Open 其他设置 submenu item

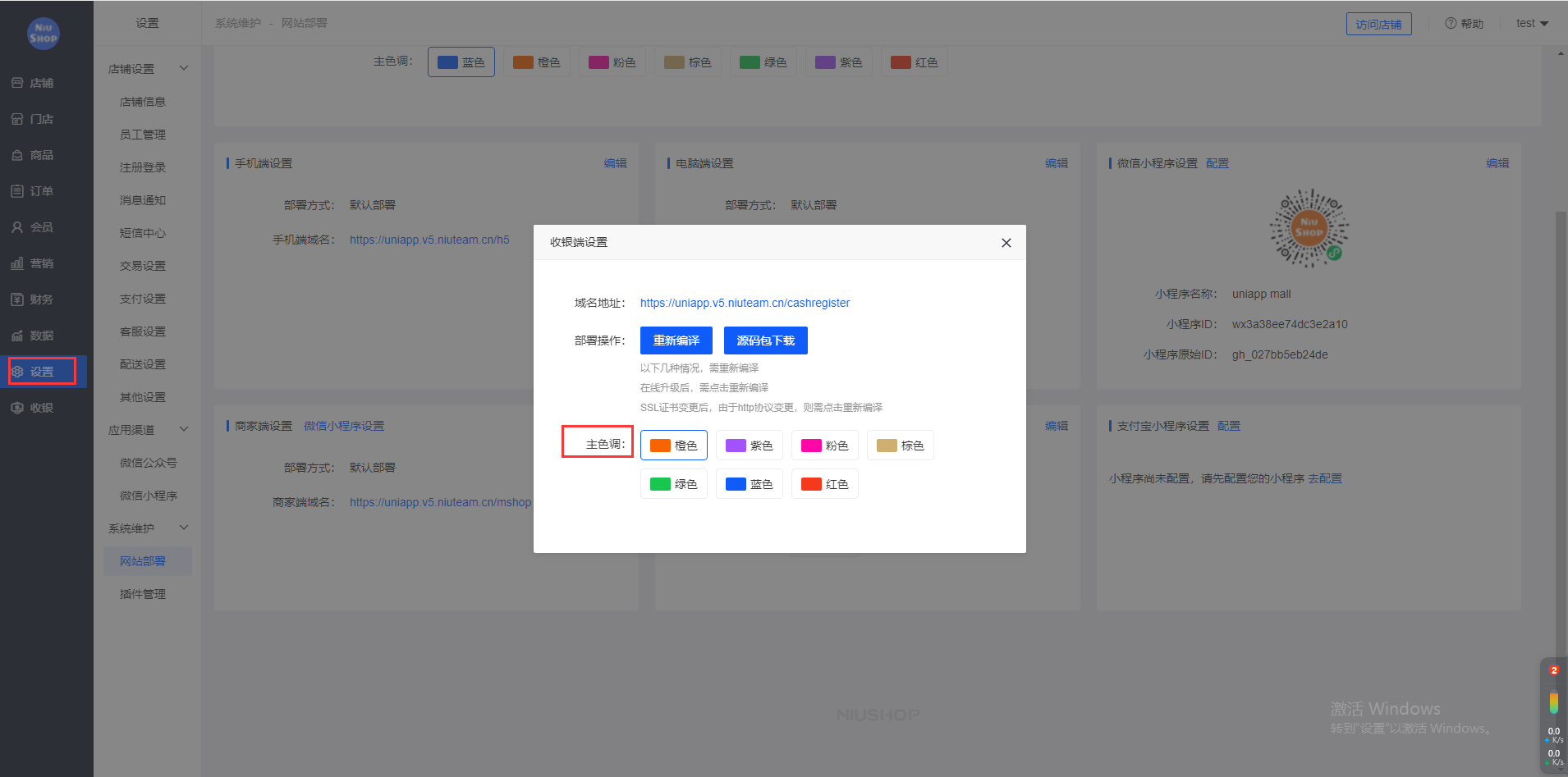point(143,397)
